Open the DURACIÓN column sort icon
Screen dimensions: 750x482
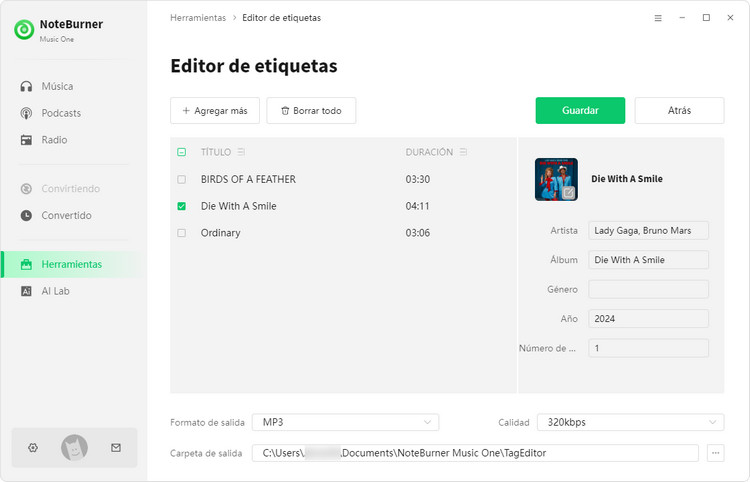click(x=463, y=152)
